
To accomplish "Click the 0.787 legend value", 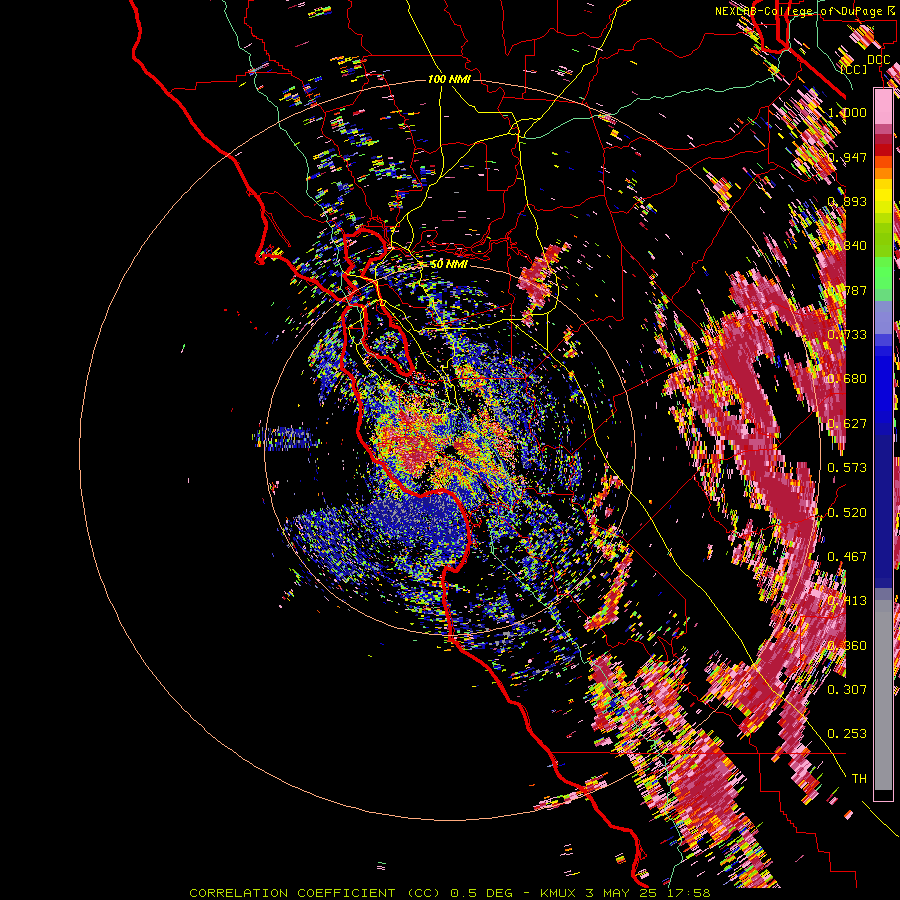I will (x=847, y=290).
